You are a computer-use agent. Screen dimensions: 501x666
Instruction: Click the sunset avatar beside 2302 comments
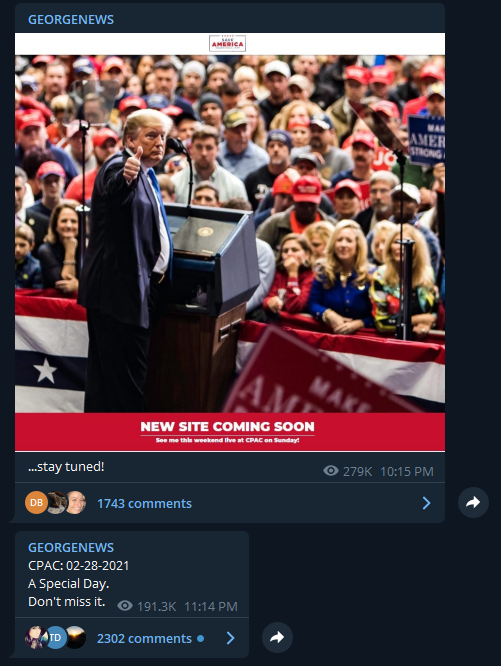(76, 638)
